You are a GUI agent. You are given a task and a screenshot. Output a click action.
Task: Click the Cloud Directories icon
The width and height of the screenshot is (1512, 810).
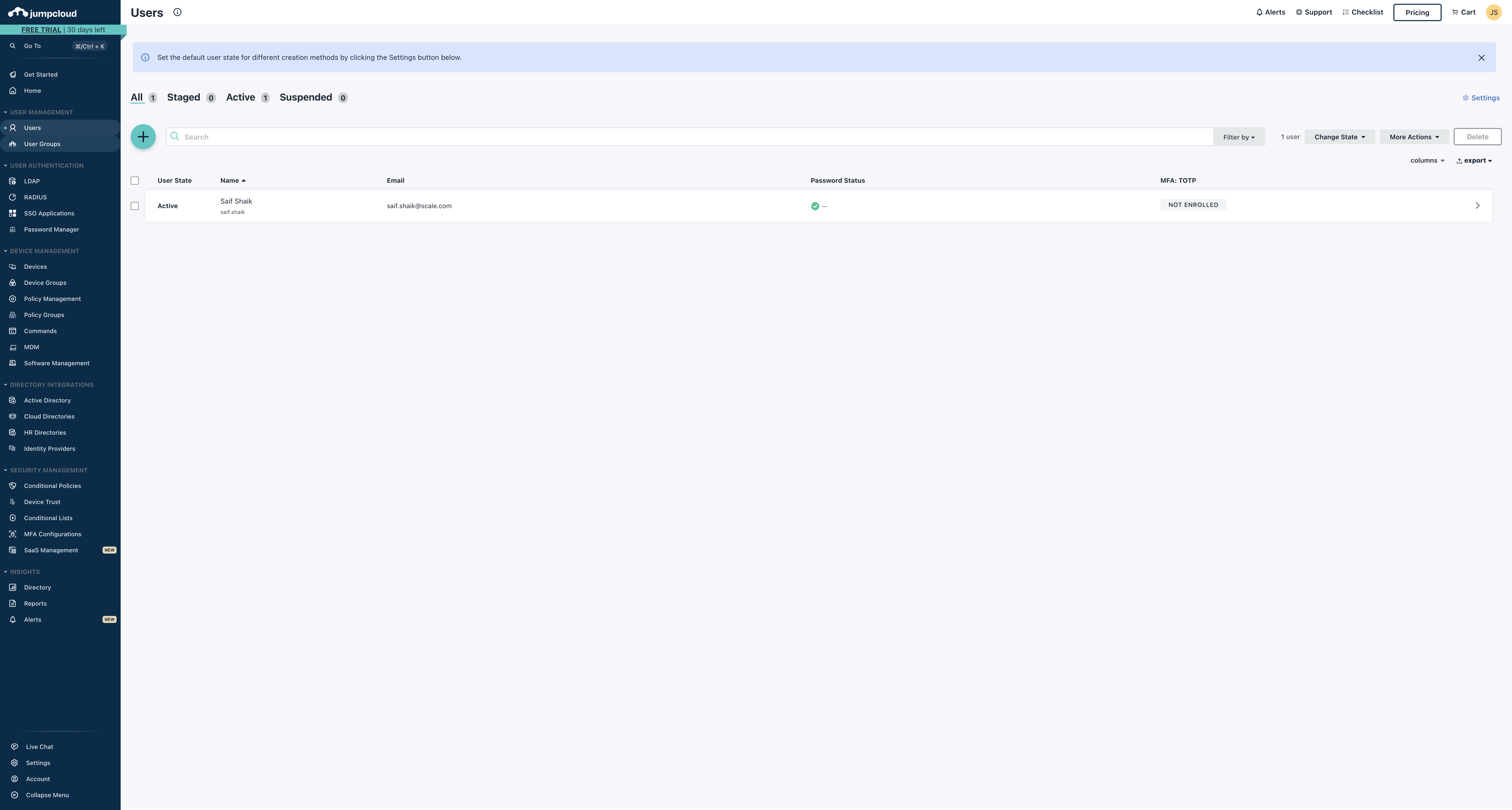(x=12, y=417)
